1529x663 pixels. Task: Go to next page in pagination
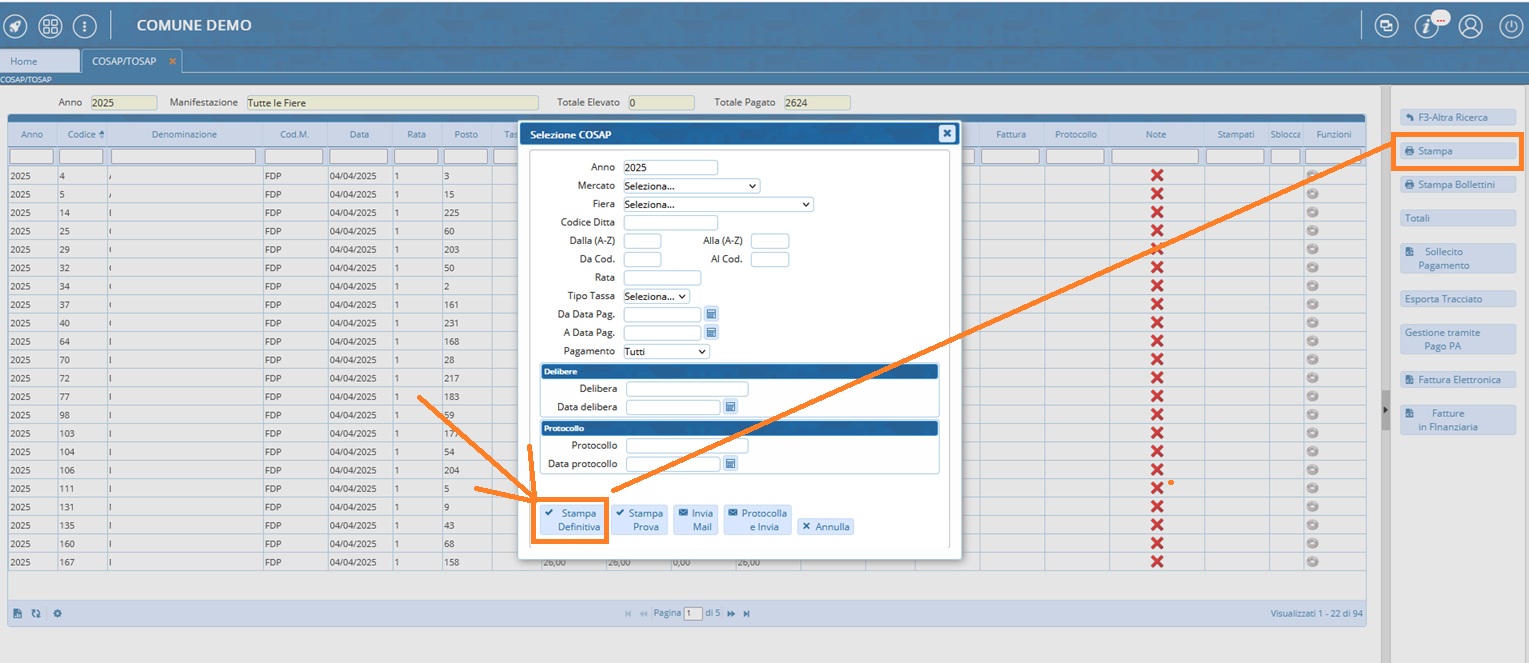731,613
